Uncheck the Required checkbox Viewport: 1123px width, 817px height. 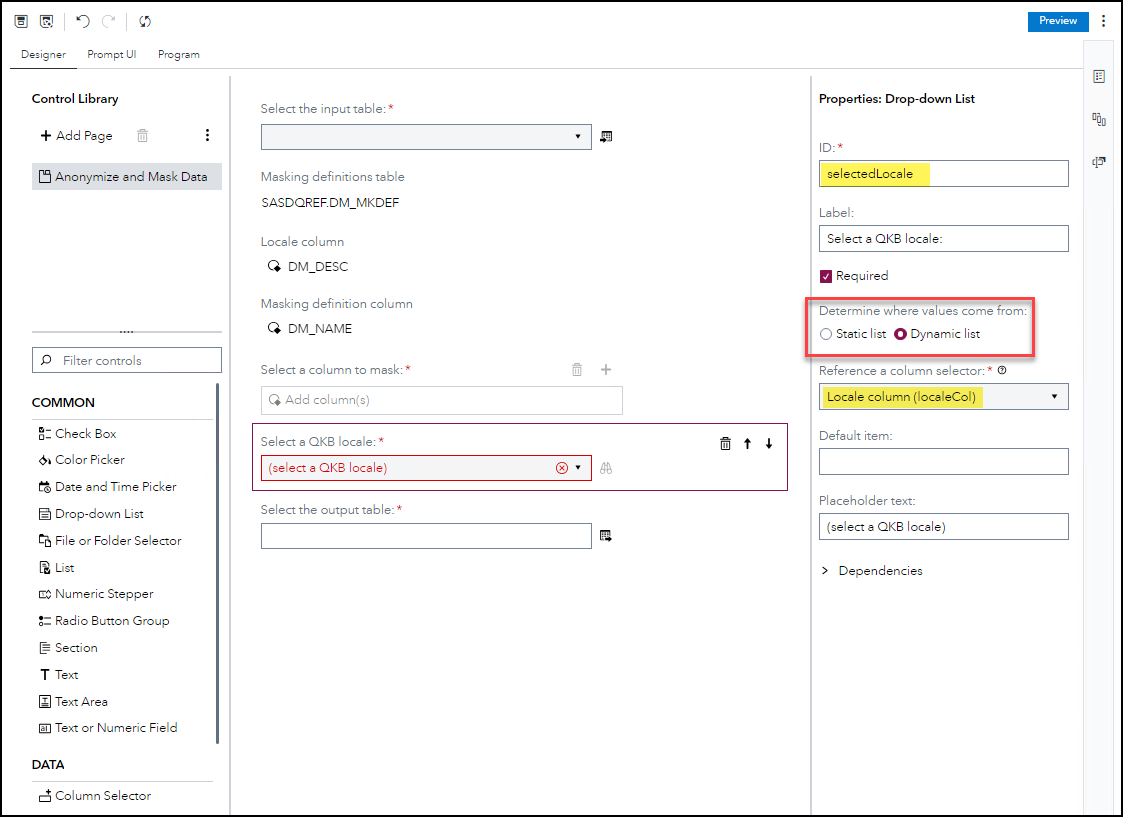(x=825, y=275)
